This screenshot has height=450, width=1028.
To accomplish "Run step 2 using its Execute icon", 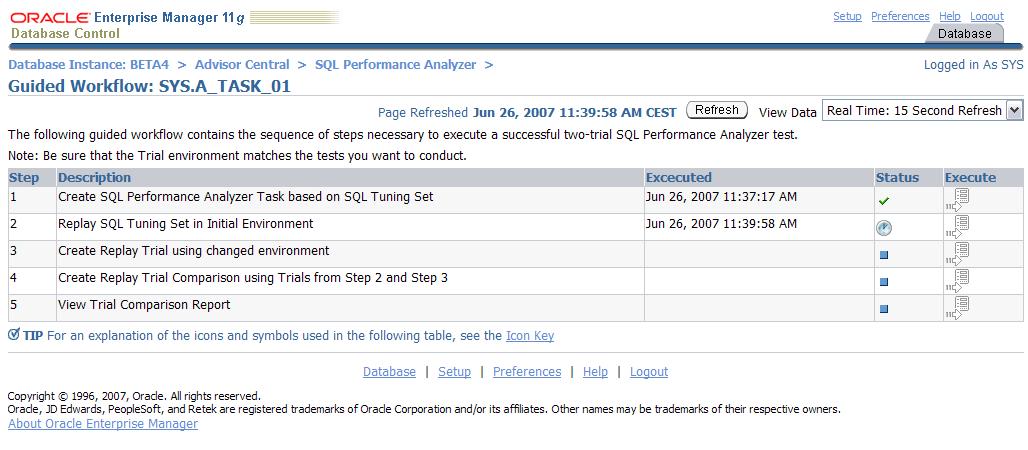I will click(x=957, y=227).
